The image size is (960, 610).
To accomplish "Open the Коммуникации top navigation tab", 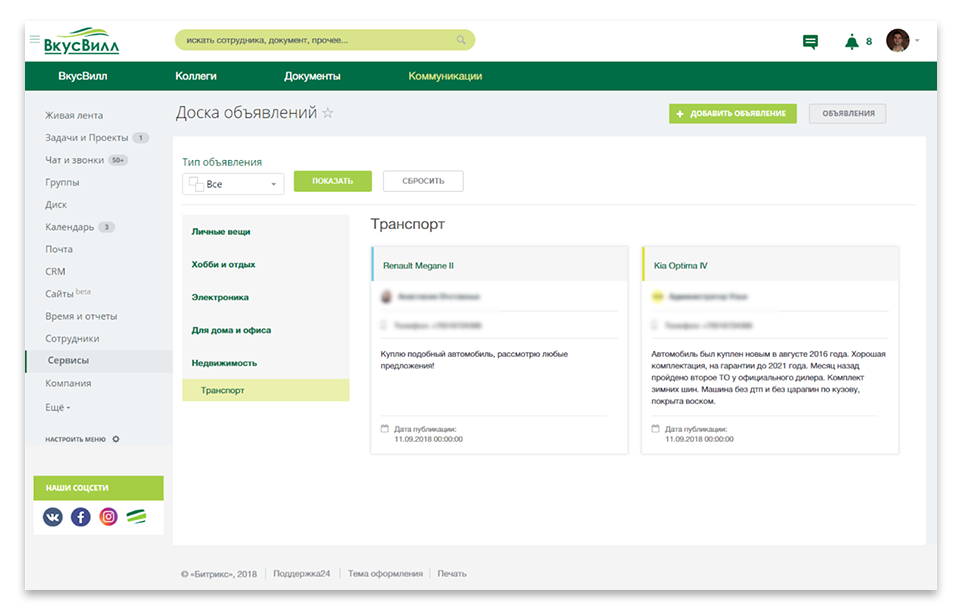I will point(445,76).
